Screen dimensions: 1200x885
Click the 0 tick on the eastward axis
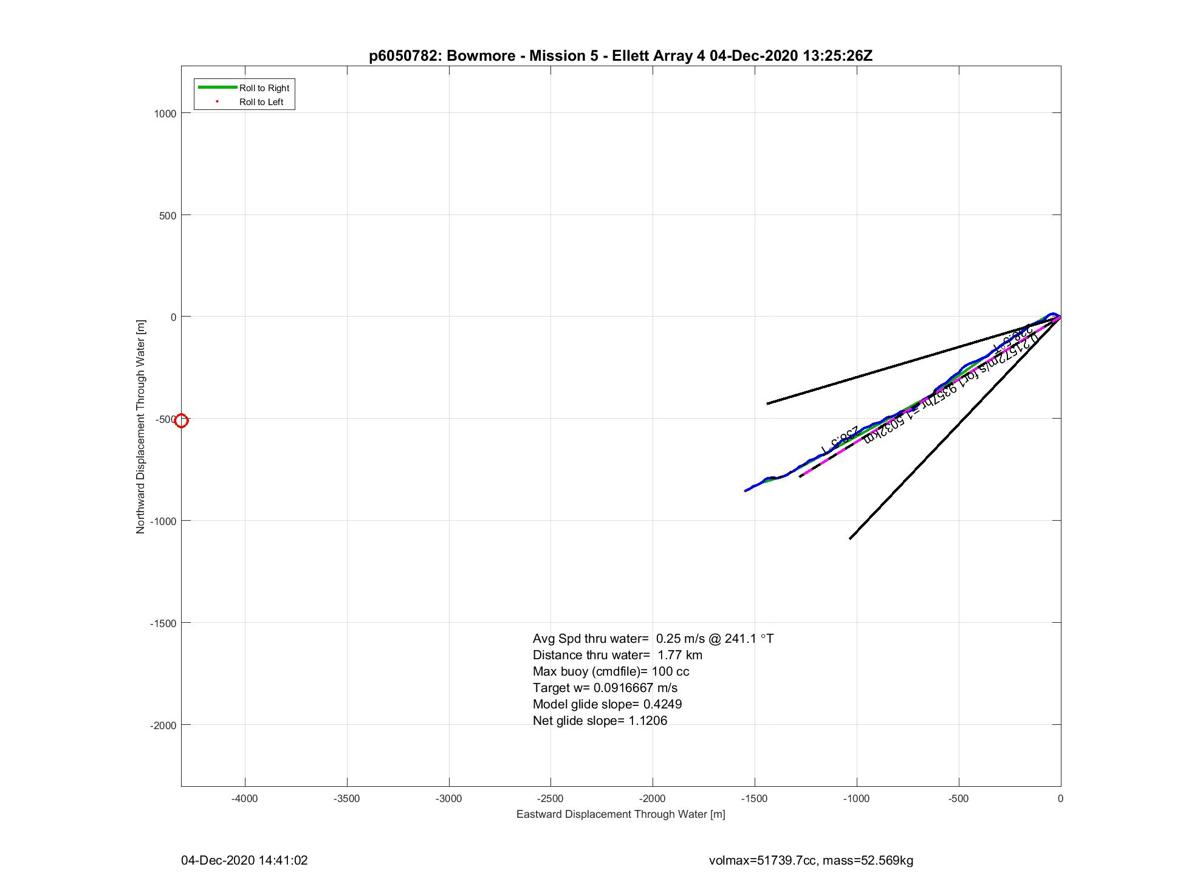[x=1060, y=799]
